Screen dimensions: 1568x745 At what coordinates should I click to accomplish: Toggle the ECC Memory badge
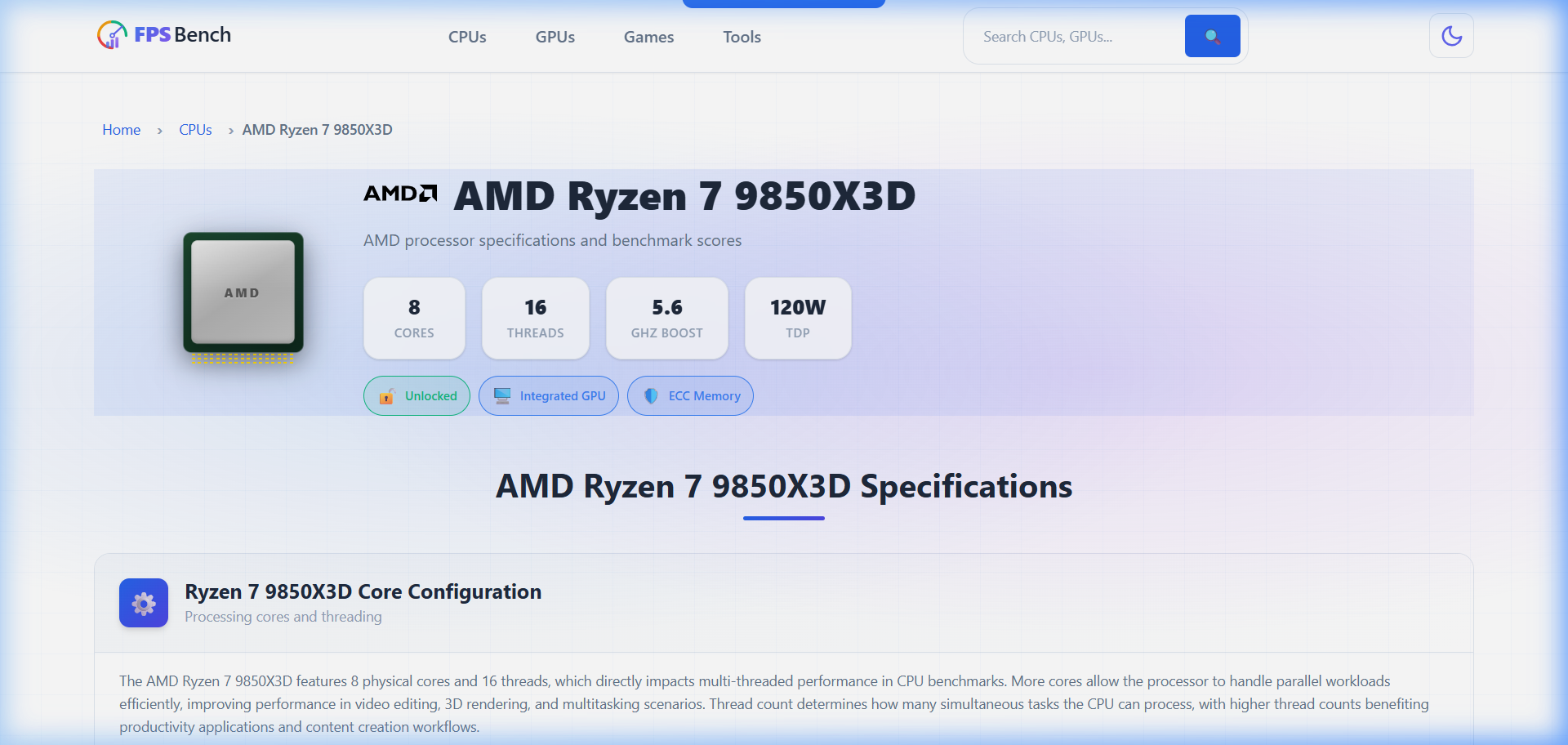(x=690, y=395)
